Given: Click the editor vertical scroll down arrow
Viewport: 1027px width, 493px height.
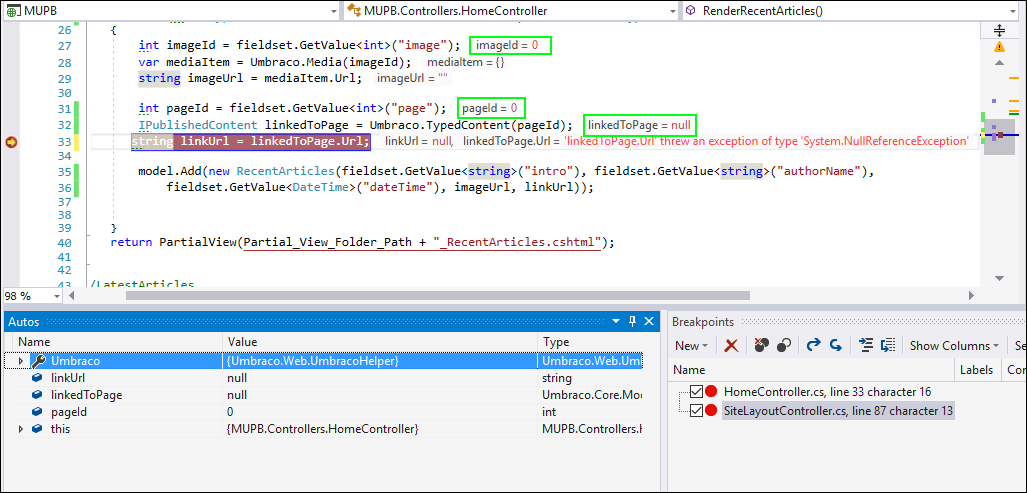Looking at the screenshot, I should (999, 278).
